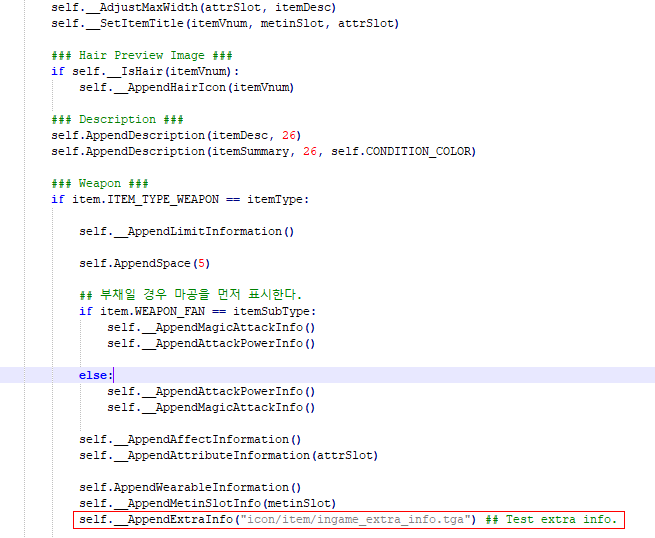Screen dimensions: 655x538
Task: Click the Korean comment line starting with ##
Action: tap(190, 294)
